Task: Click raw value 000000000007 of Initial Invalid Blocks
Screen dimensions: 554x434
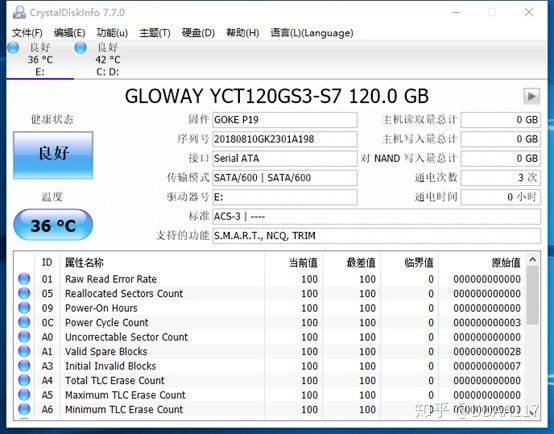Action: click(x=487, y=366)
